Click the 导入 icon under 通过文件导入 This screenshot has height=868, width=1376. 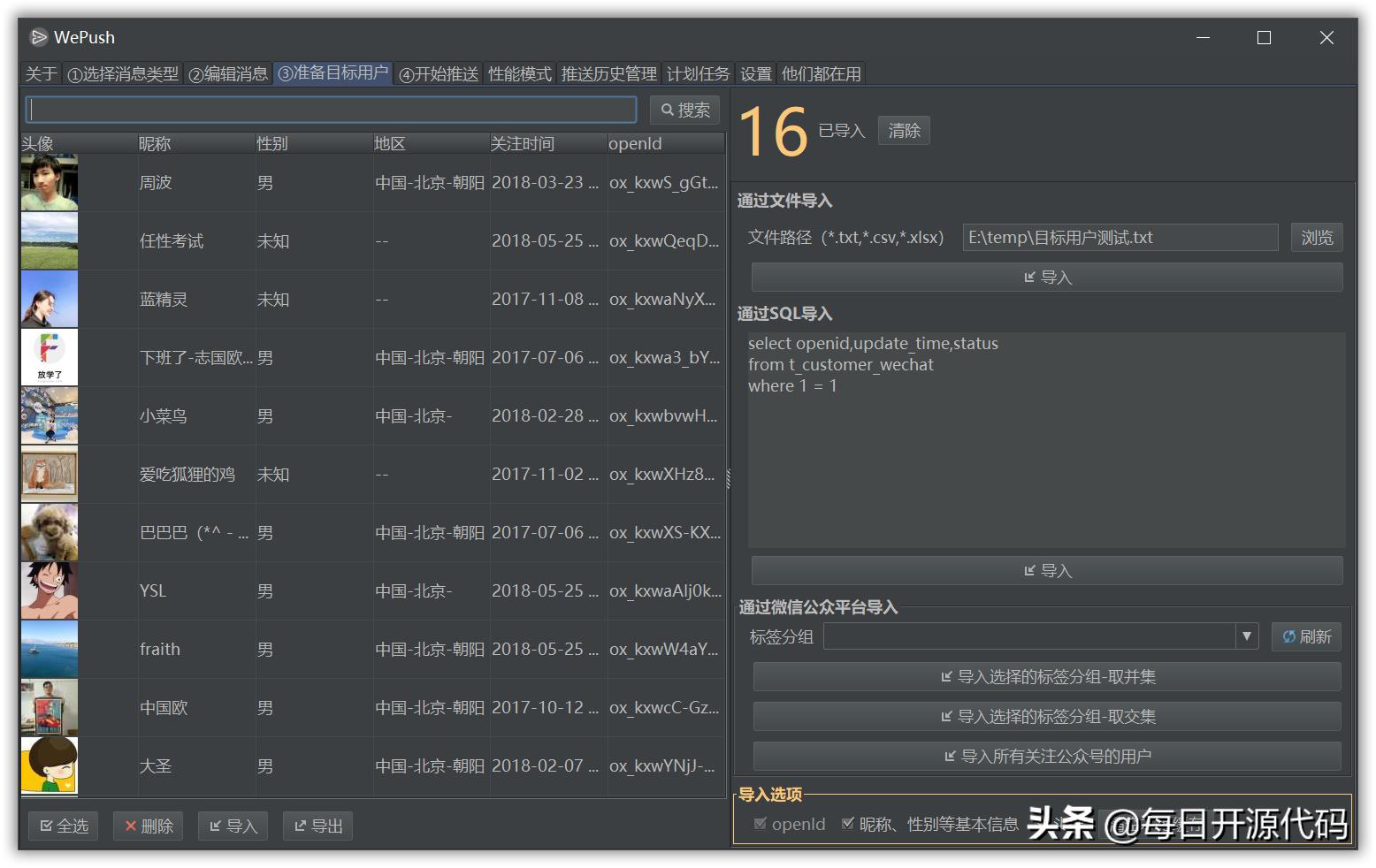[1031, 277]
